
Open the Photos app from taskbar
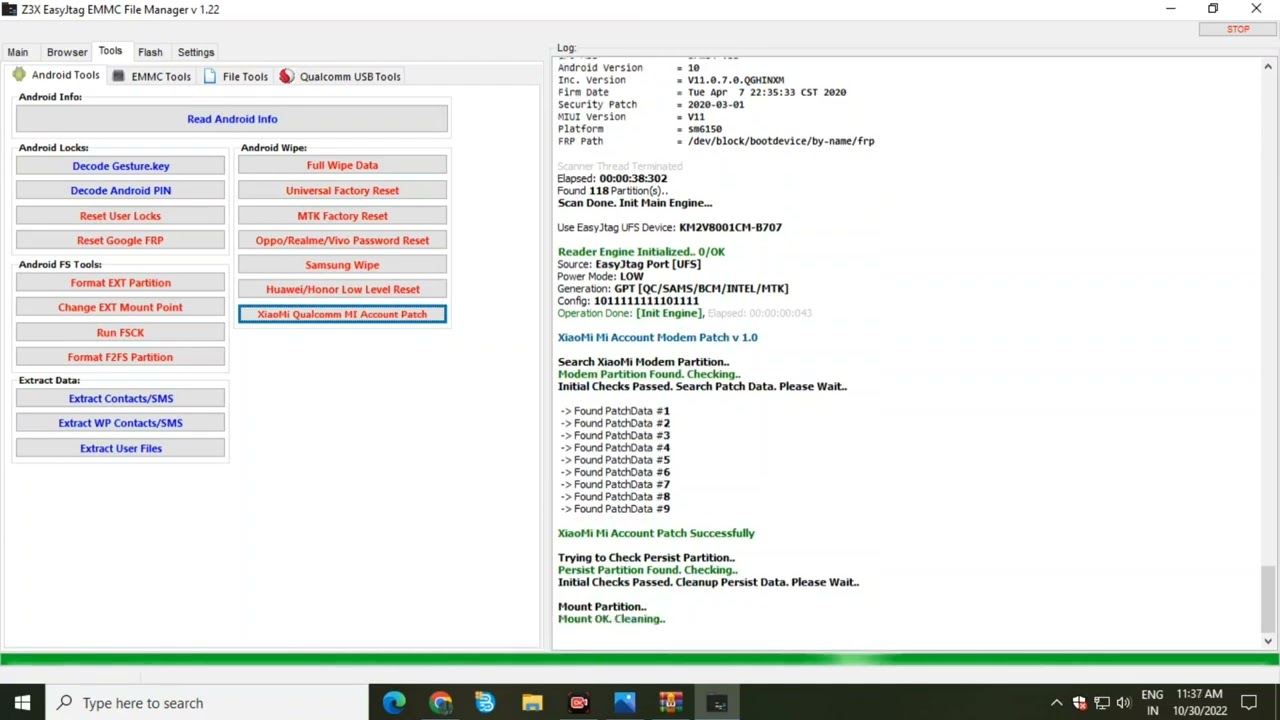tap(624, 703)
